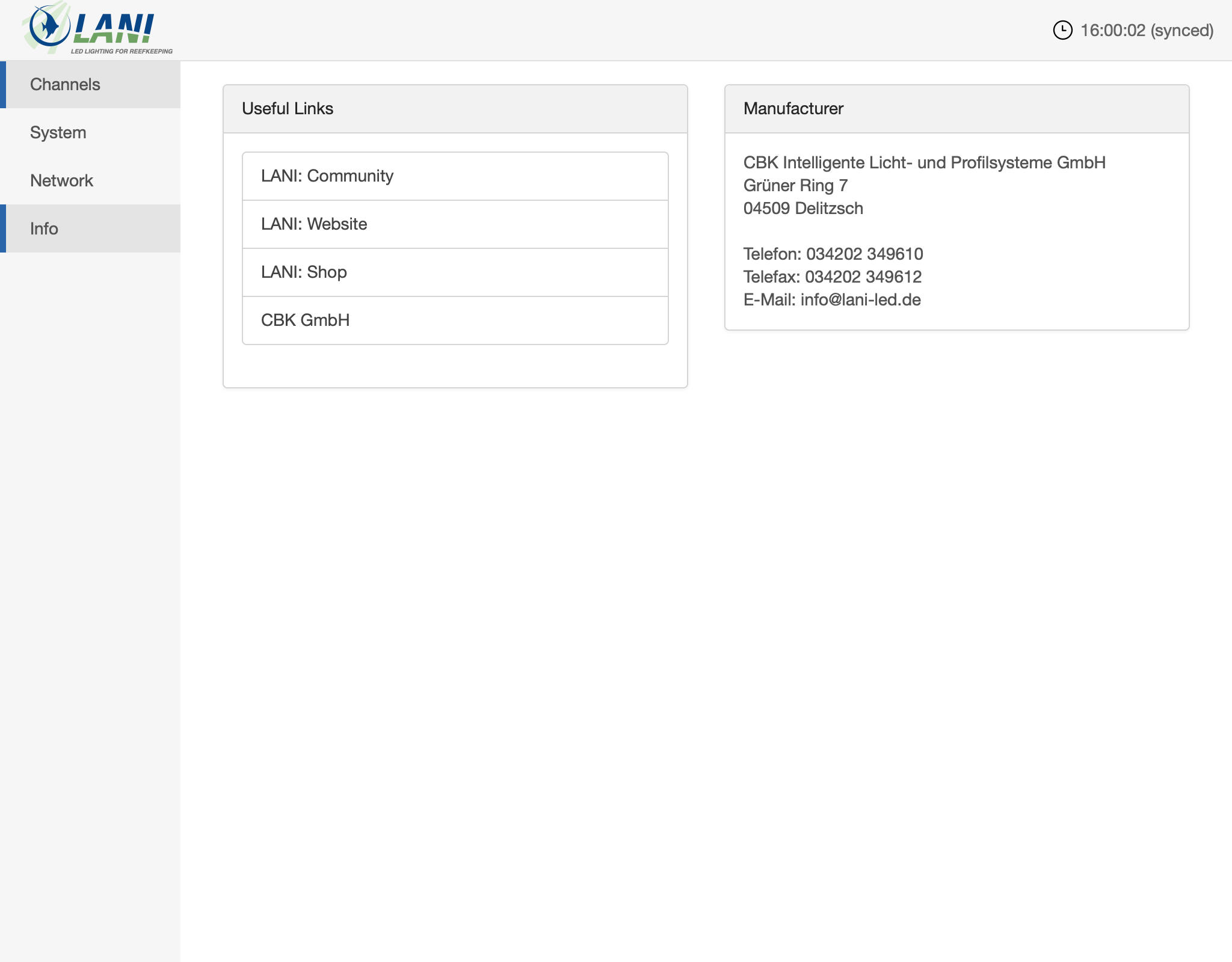
Task: Open the Network settings page
Action: point(61,180)
